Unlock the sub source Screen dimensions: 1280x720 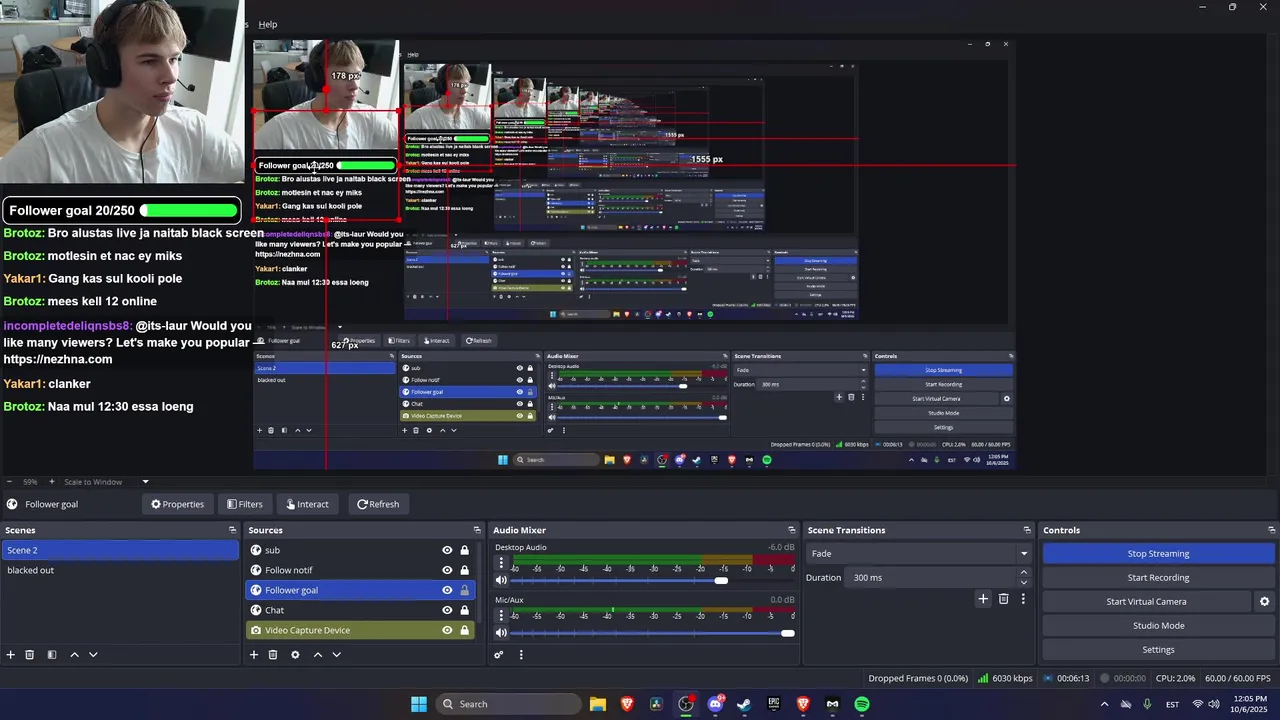click(x=464, y=550)
